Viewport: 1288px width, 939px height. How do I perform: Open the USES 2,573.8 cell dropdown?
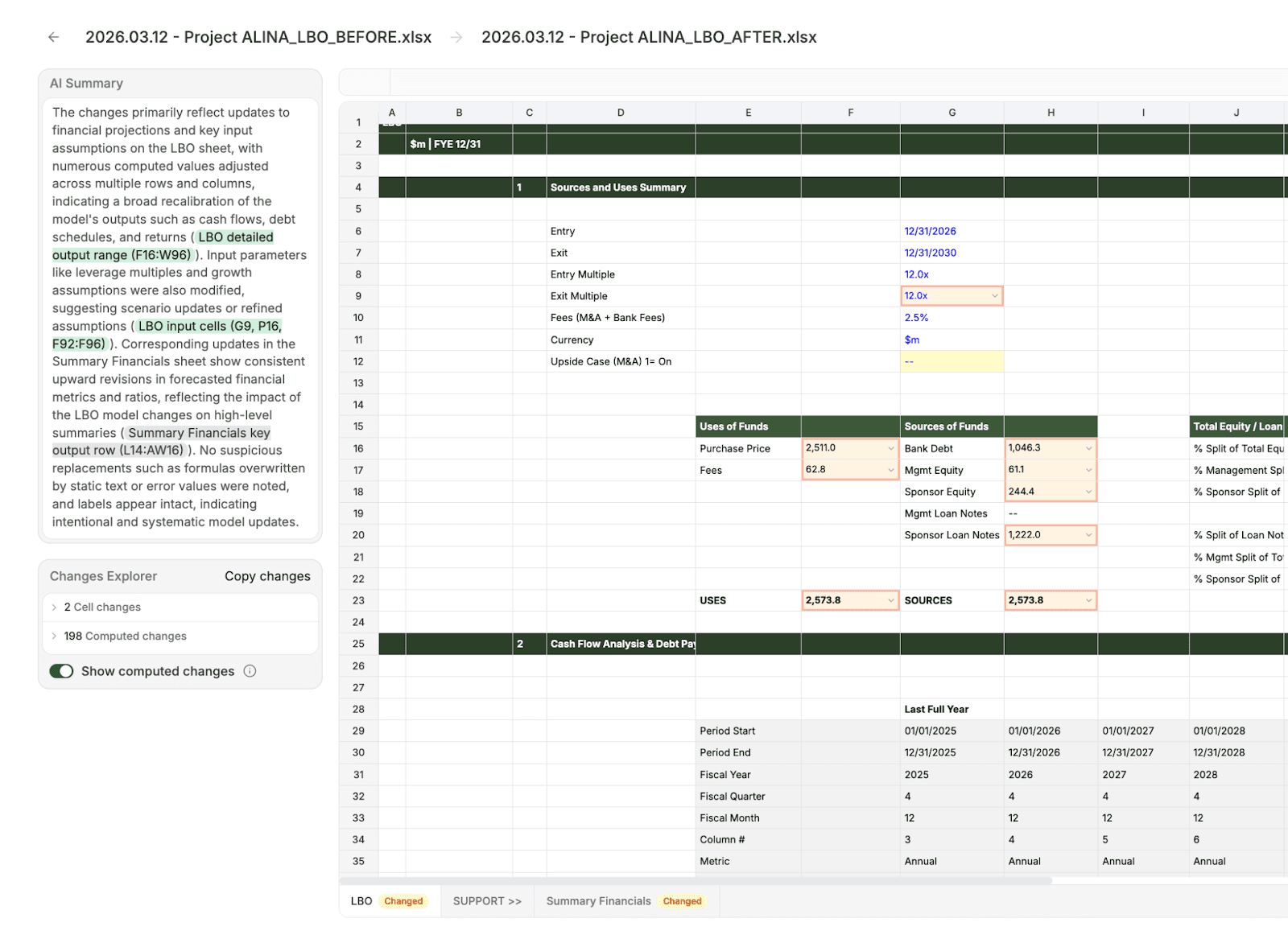pos(891,600)
